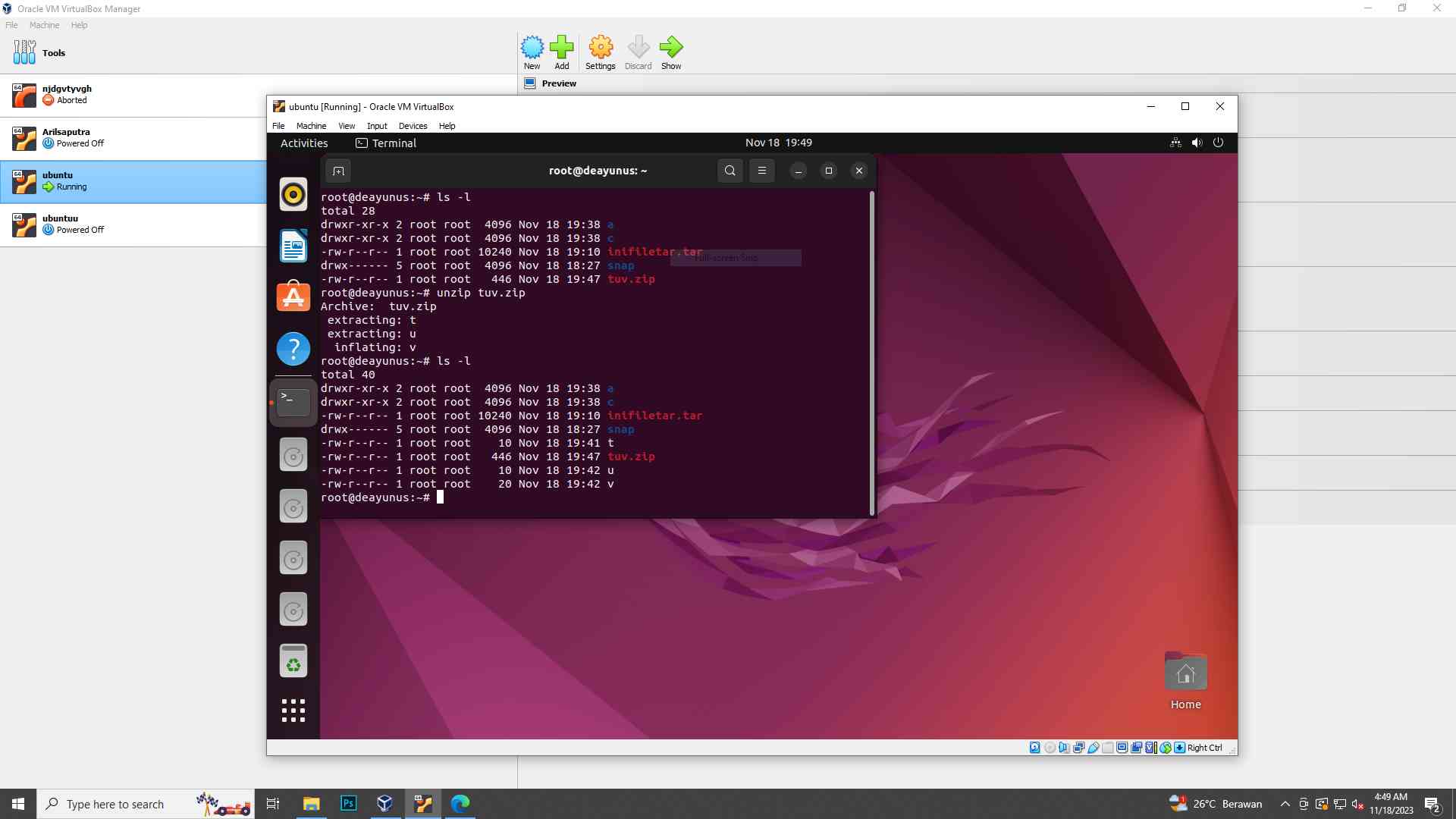This screenshot has height=819, width=1456.
Task: Click the Right Ctrl host key indicator
Action: click(x=1204, y=748)
